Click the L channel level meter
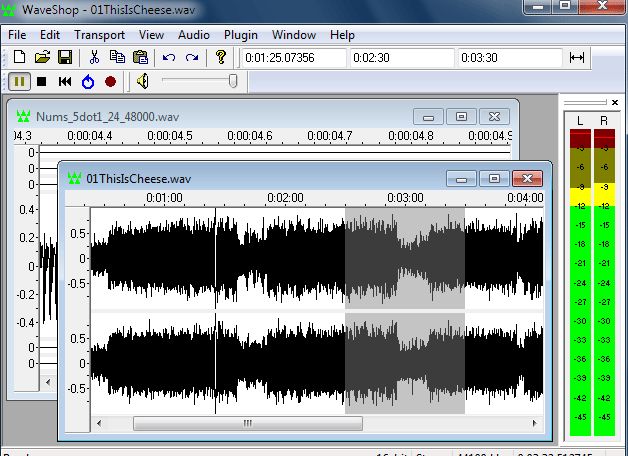This screenshot has width=628, height=456. point(580,282)
